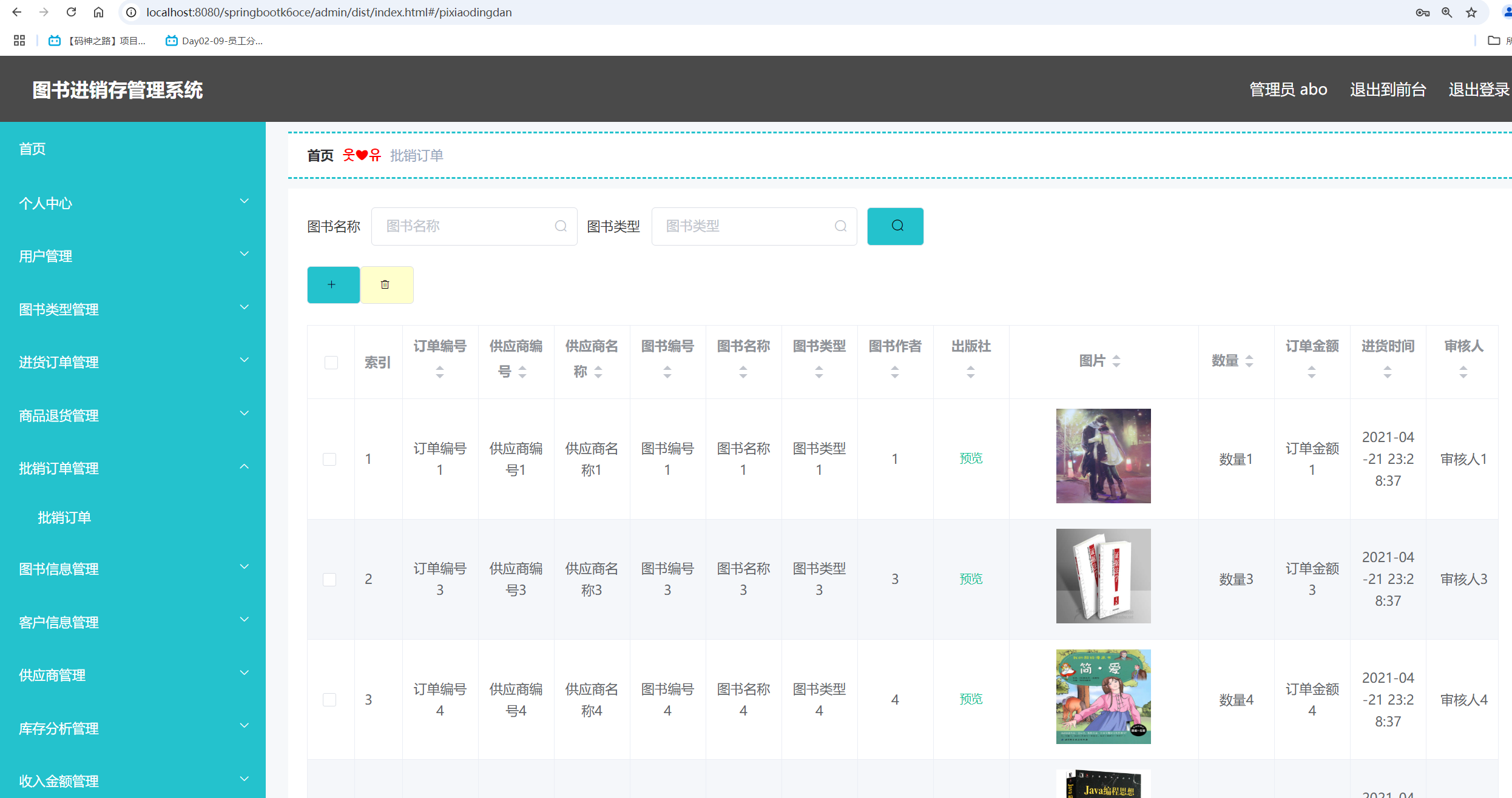Viewport: 1512px width, 798px height.
Task: Expand 进货订单管理 menu chevron
Action: 245,360
